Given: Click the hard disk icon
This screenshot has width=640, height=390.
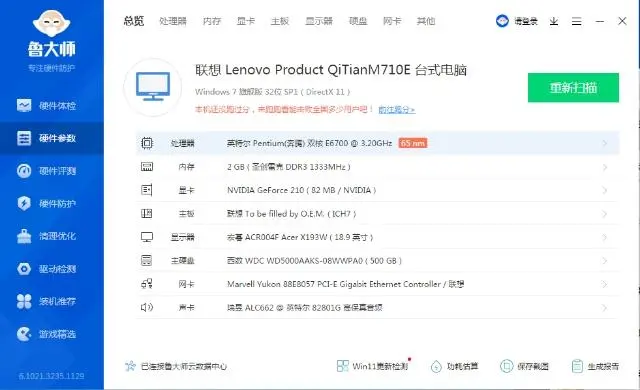Looking at the screenshot, I should 147,260.
